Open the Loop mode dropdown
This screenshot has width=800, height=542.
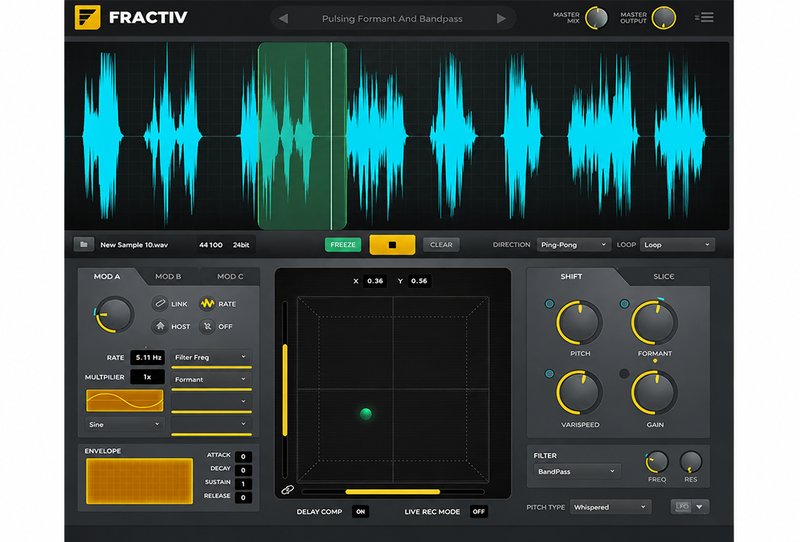[x=677, y=244]
